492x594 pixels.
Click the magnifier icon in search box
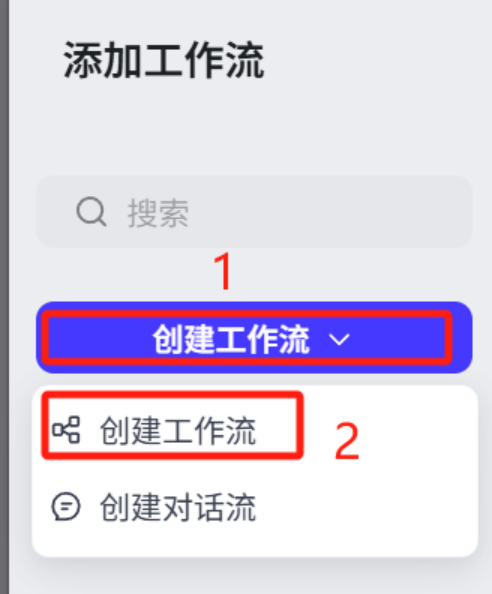point(91,211)
